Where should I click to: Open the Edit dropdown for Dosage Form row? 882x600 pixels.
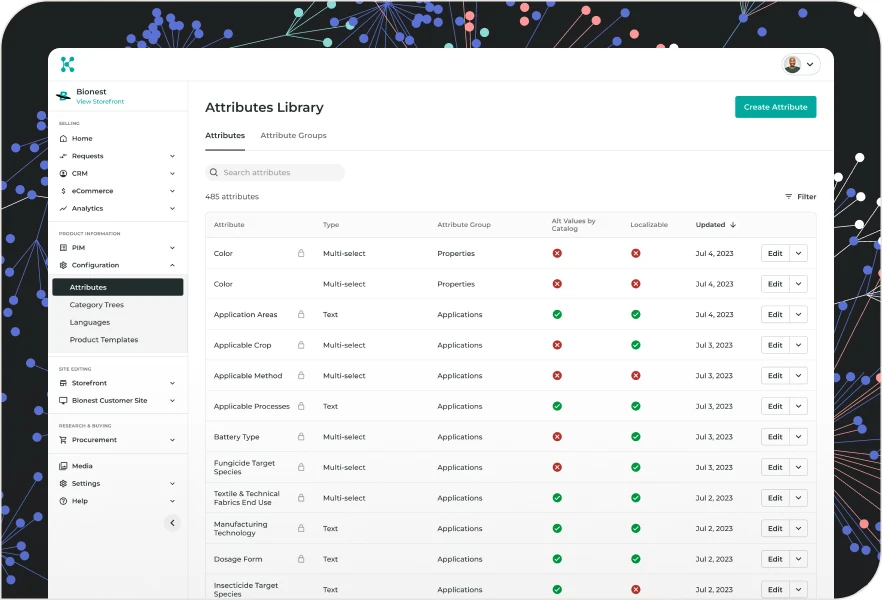click(x=797, y=559)
